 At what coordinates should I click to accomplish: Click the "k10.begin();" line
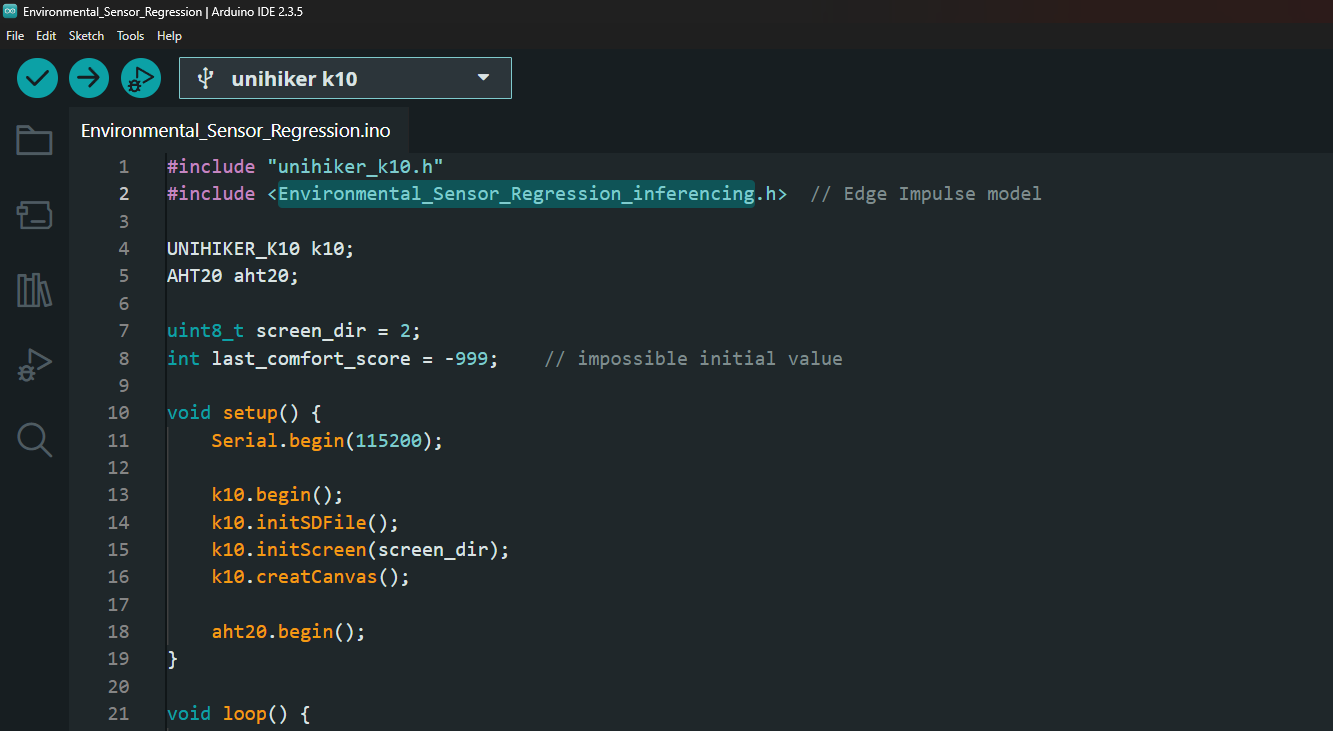tap(277, 494)
